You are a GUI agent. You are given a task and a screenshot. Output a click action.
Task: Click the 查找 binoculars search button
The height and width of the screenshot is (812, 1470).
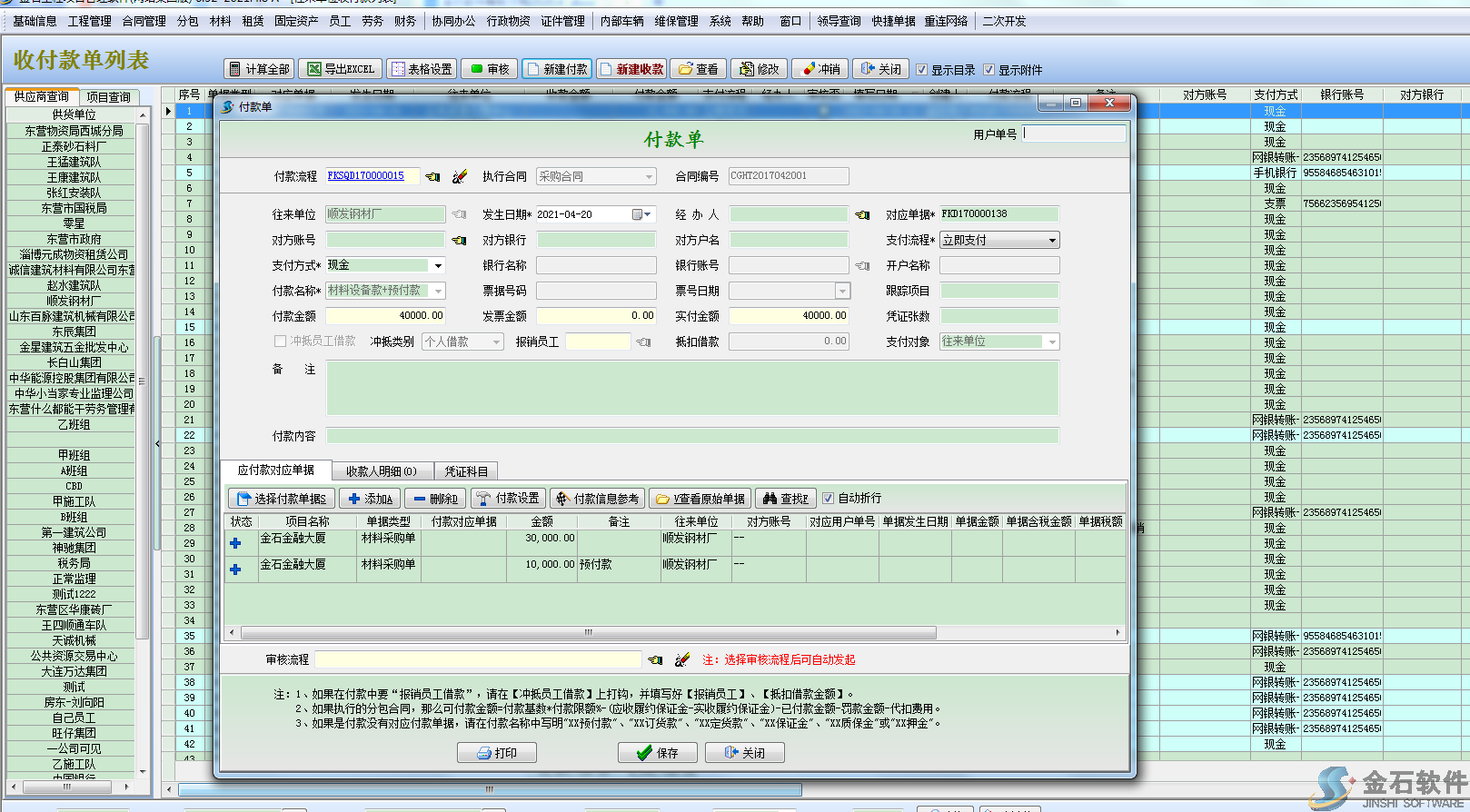click(786, 499)
